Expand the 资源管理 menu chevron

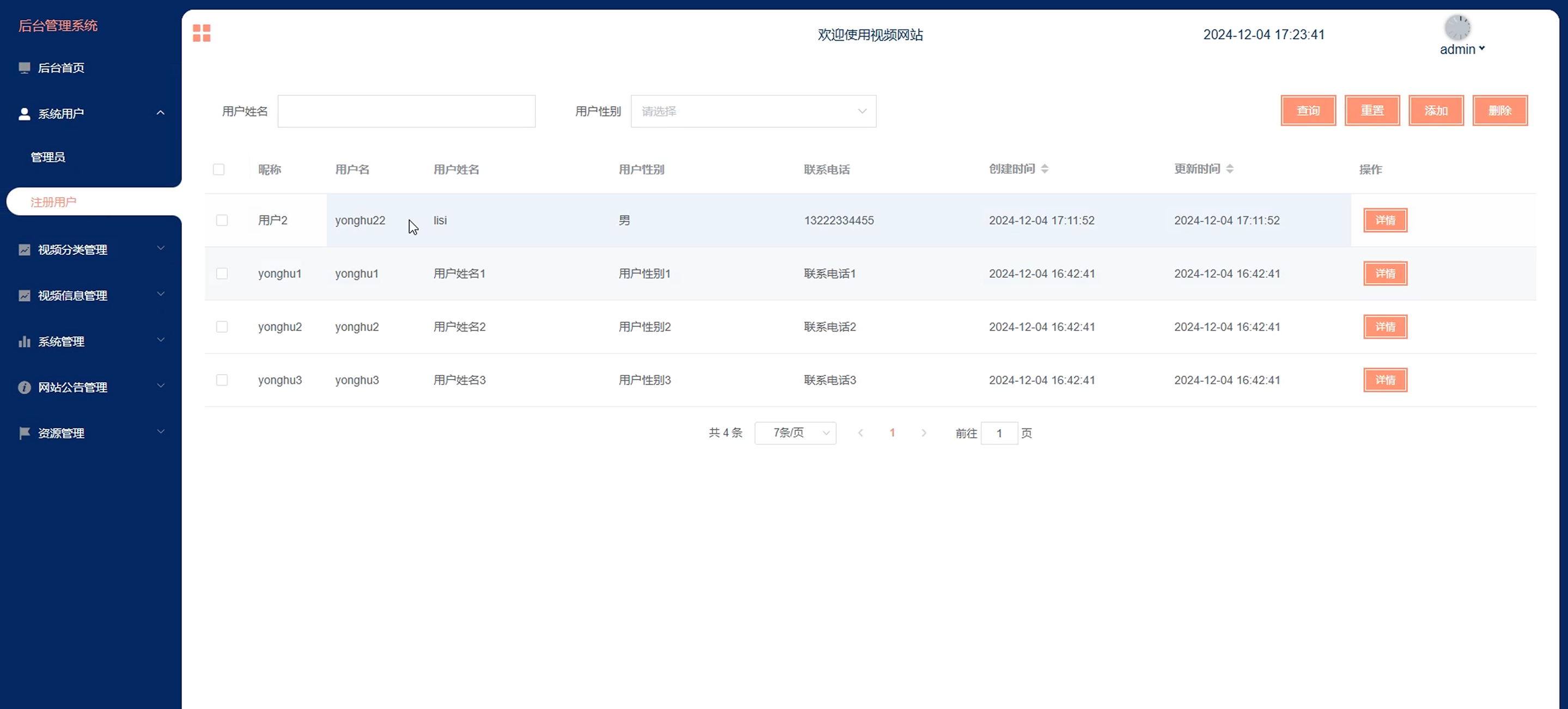(x=161, y=431)
